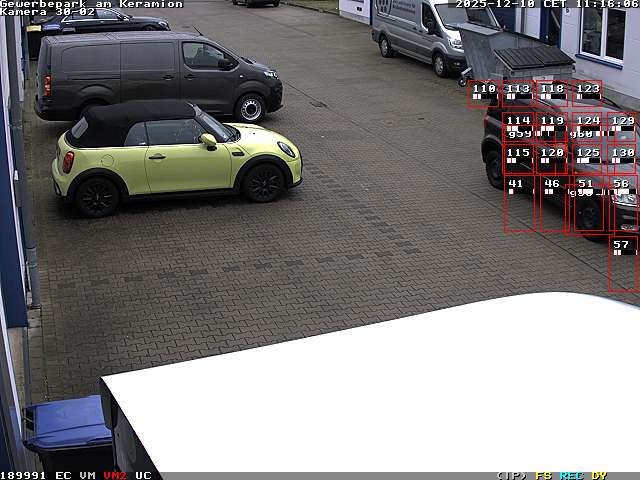This screenshot has width=640, height=480.
Task: Click the UC status indicator
Action: (x=143, y=475)
